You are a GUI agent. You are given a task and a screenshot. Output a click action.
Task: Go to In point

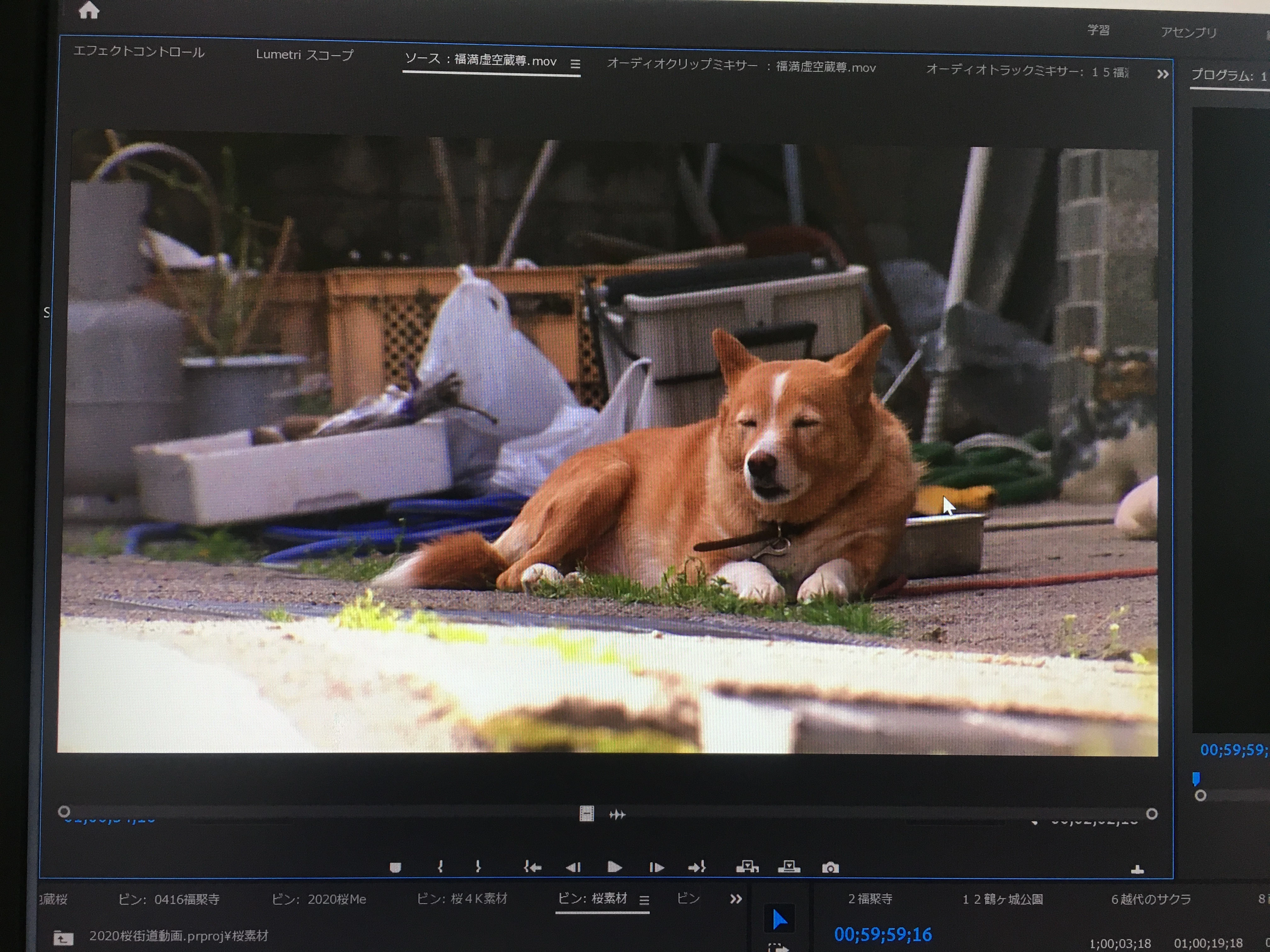(x=532, y=867)
